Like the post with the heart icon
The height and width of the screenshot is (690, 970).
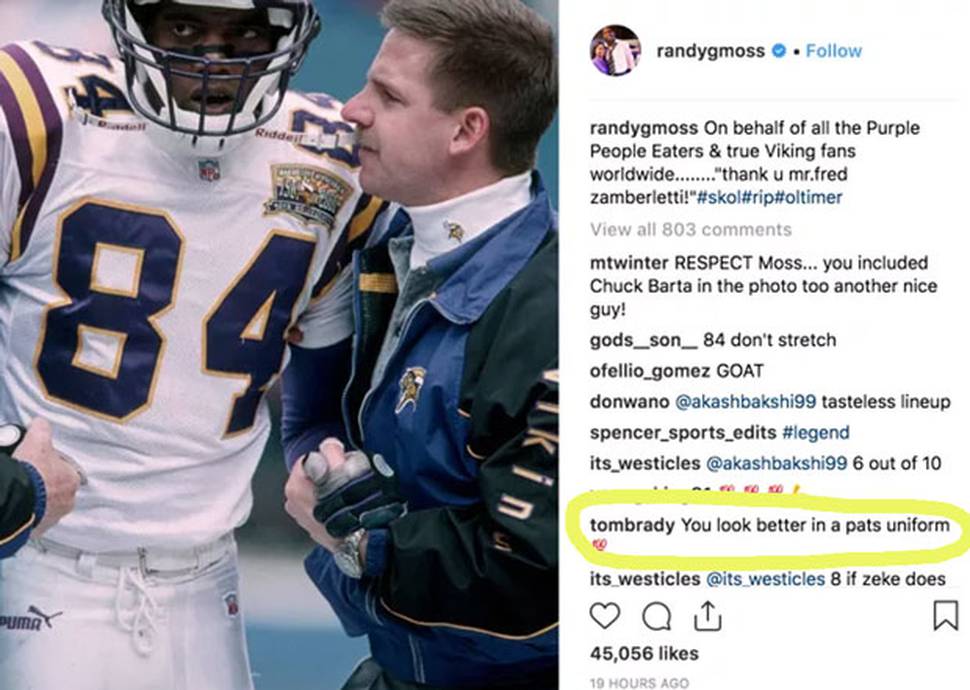coord(604,616)
